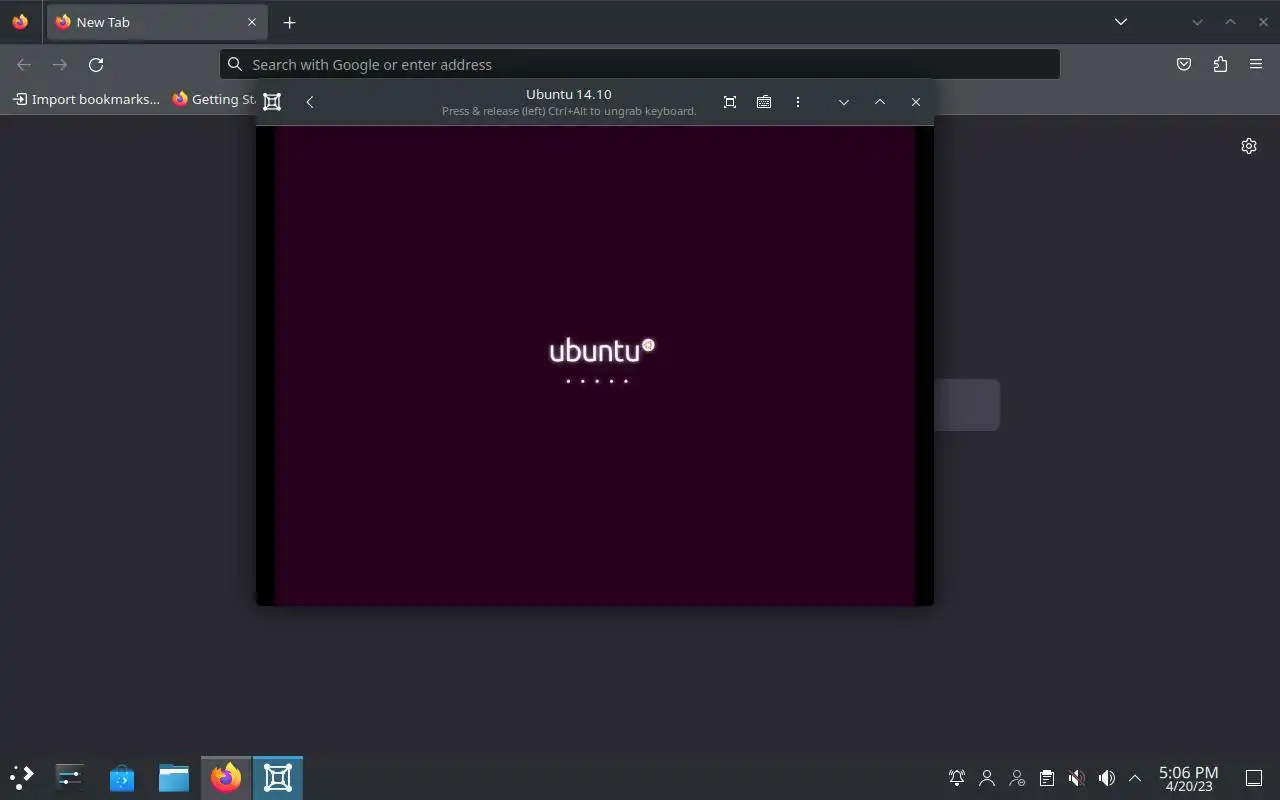Open the clock showing 5:06 PM
This screenshot has width=1280, height=800.
1188,778
